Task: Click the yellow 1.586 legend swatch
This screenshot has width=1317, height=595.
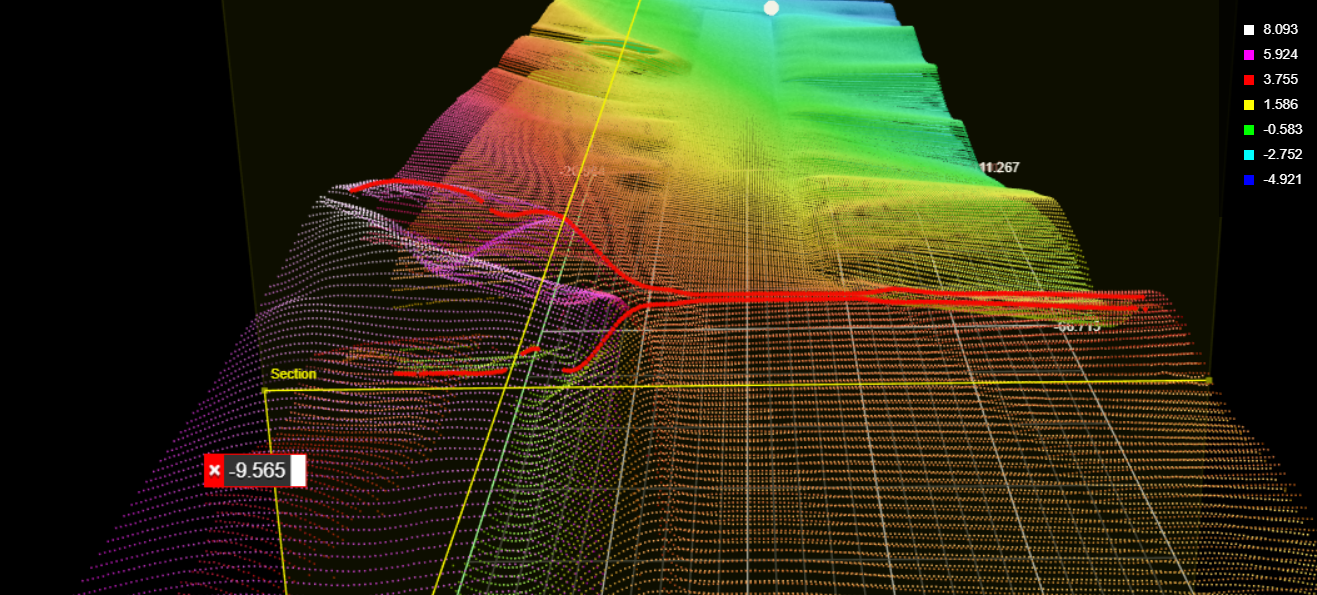Action: (x=1248, y=105)
